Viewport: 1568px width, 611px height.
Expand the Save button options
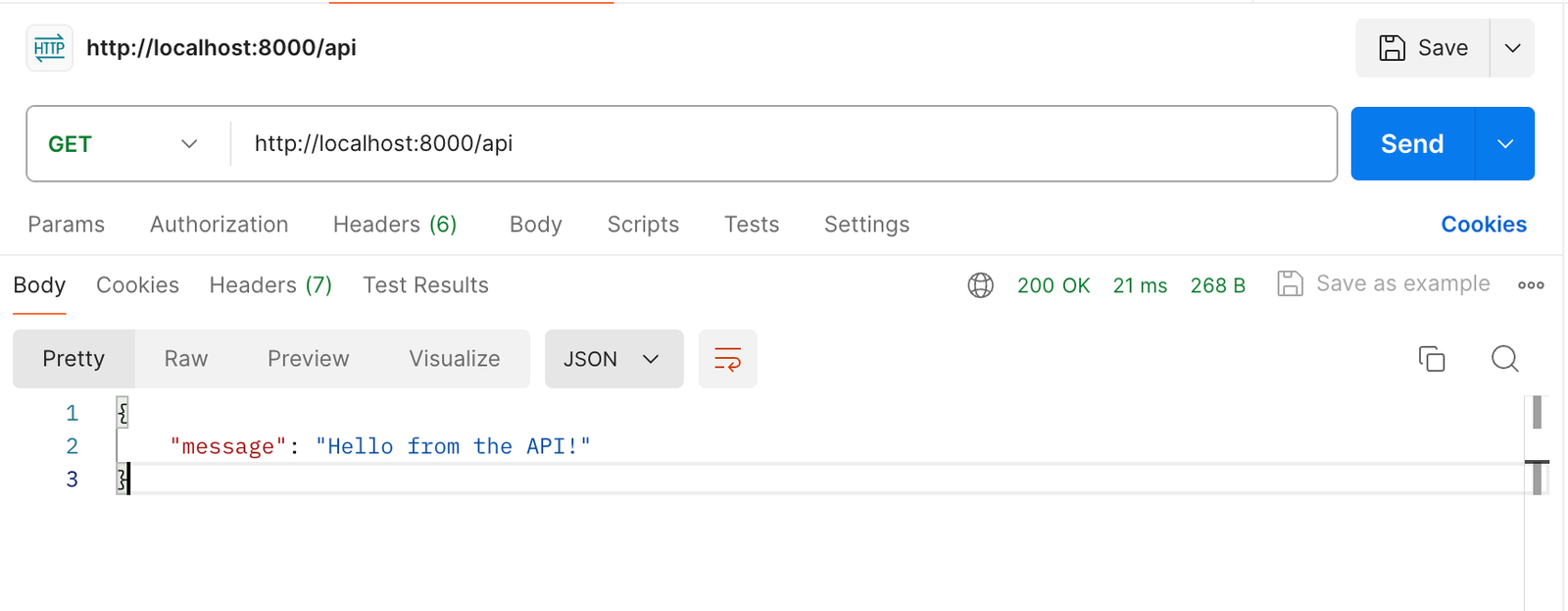pos(1510,47)
